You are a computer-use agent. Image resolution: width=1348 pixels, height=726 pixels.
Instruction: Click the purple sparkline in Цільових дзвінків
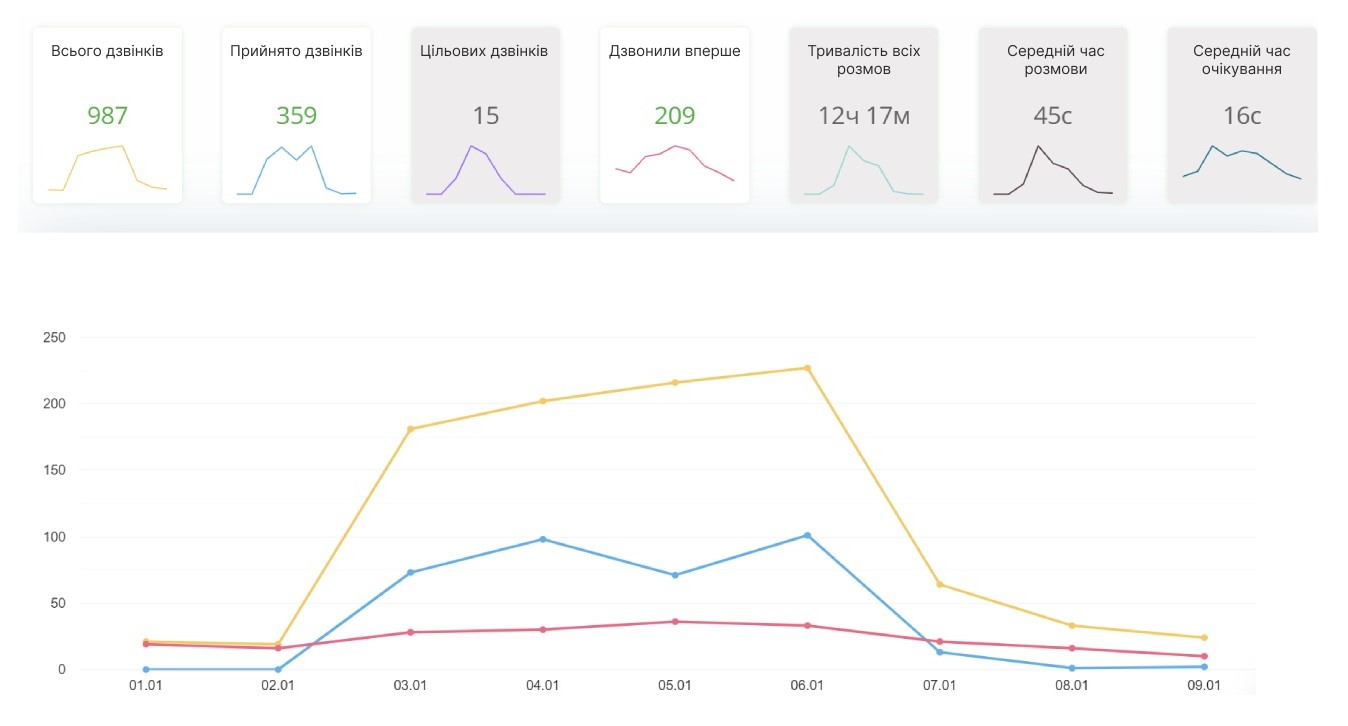485,170
